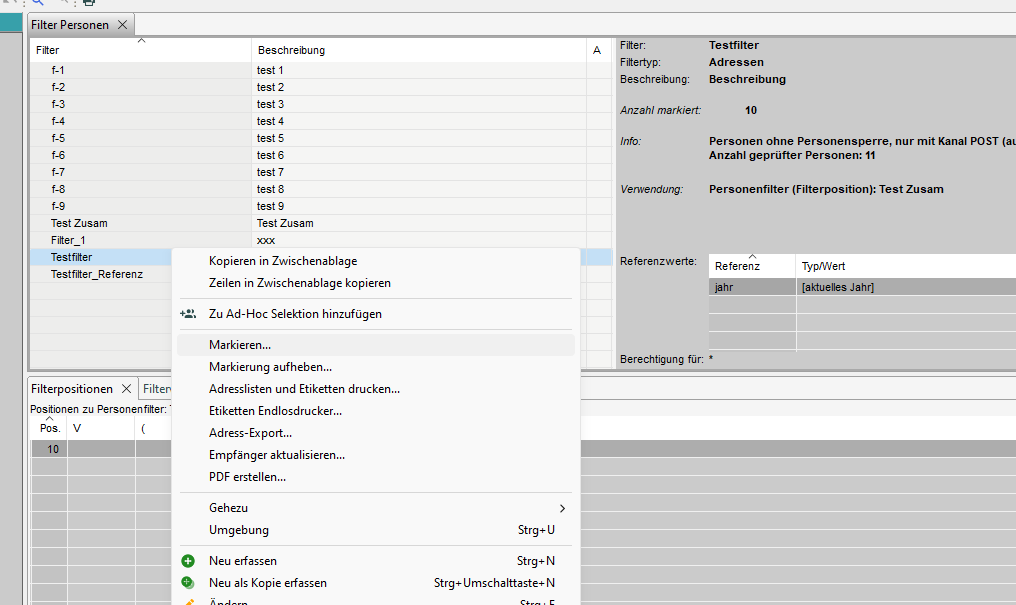Click the print icon in the top toolbar

[88, 3]
